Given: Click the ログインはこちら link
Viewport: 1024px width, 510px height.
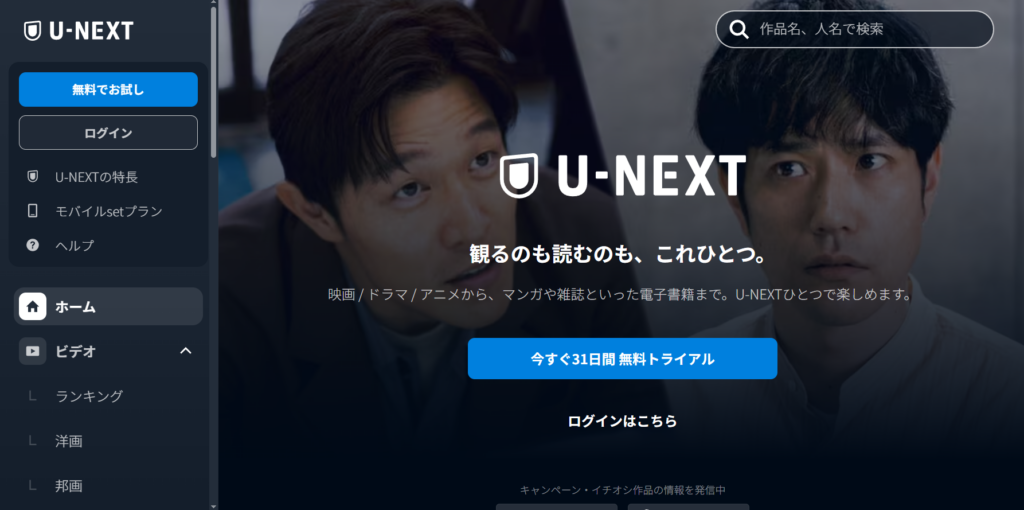Looking at the screenshot, I should 622,421.
